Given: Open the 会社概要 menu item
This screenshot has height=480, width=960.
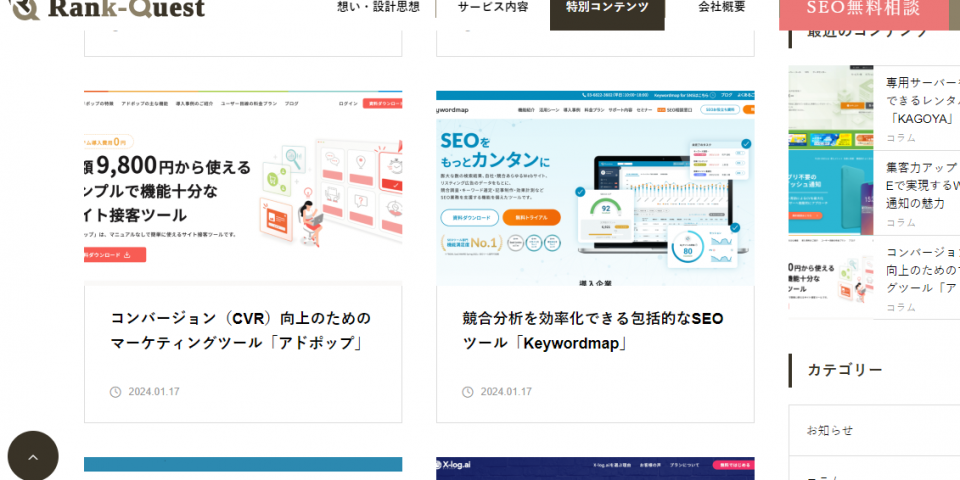Looking at the screenshot, I should click(722, 7).
